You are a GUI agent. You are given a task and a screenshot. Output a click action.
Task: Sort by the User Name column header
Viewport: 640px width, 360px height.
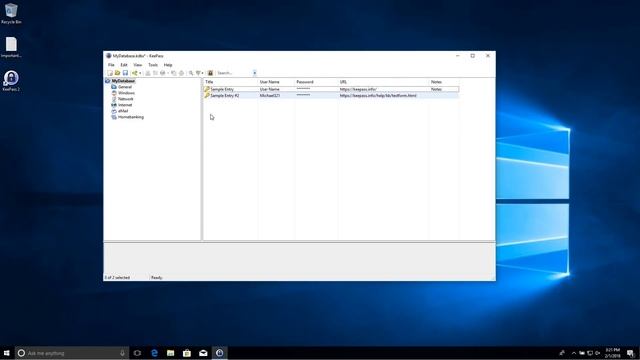[x=276, y=82]
